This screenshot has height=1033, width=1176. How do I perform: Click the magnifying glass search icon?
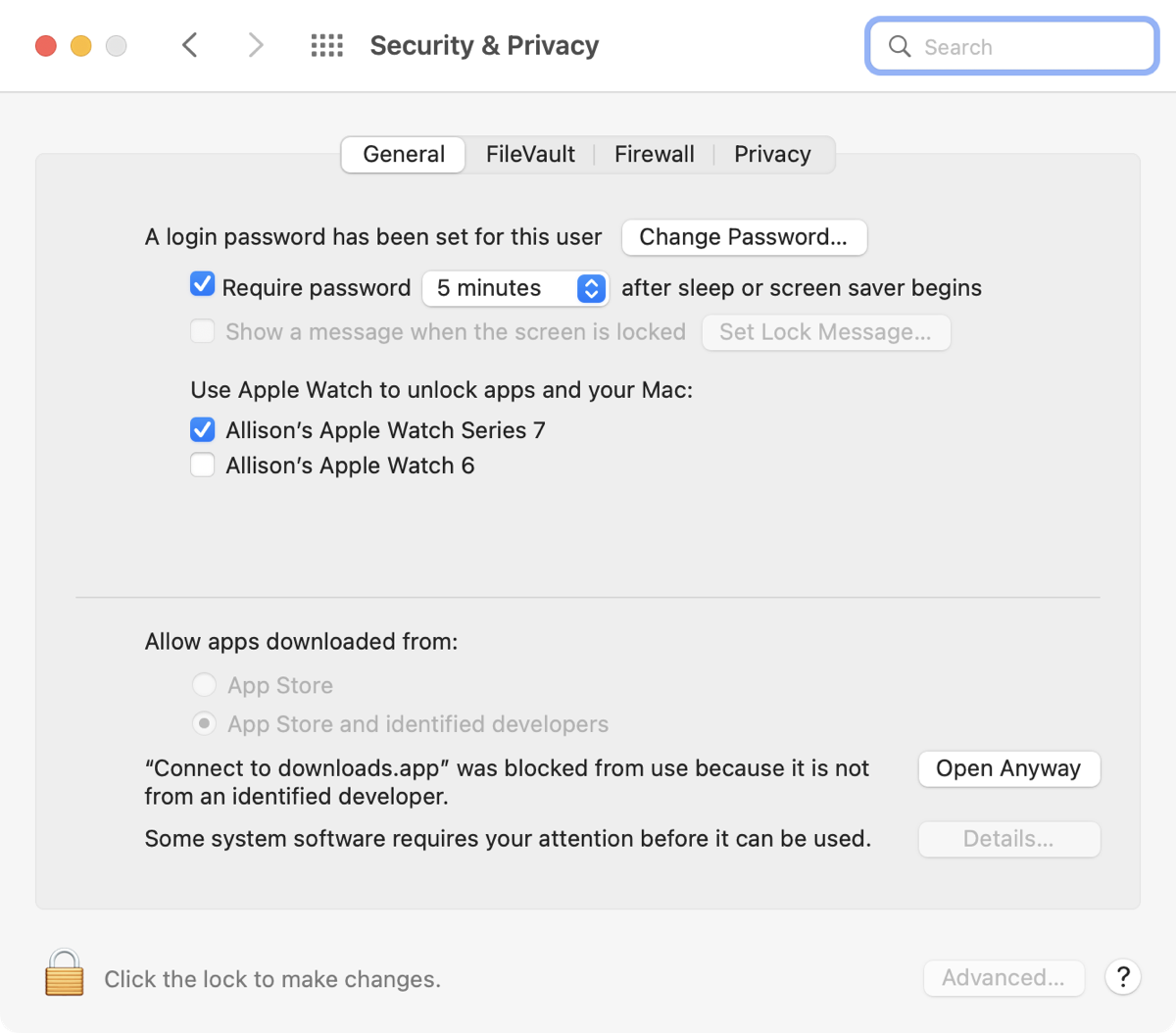899,46
